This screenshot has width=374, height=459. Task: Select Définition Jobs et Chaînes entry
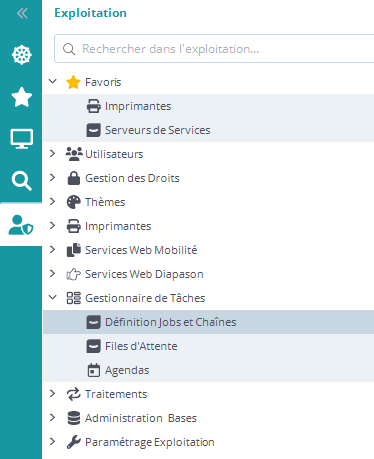pyautogui.click(x=209, y=322)
